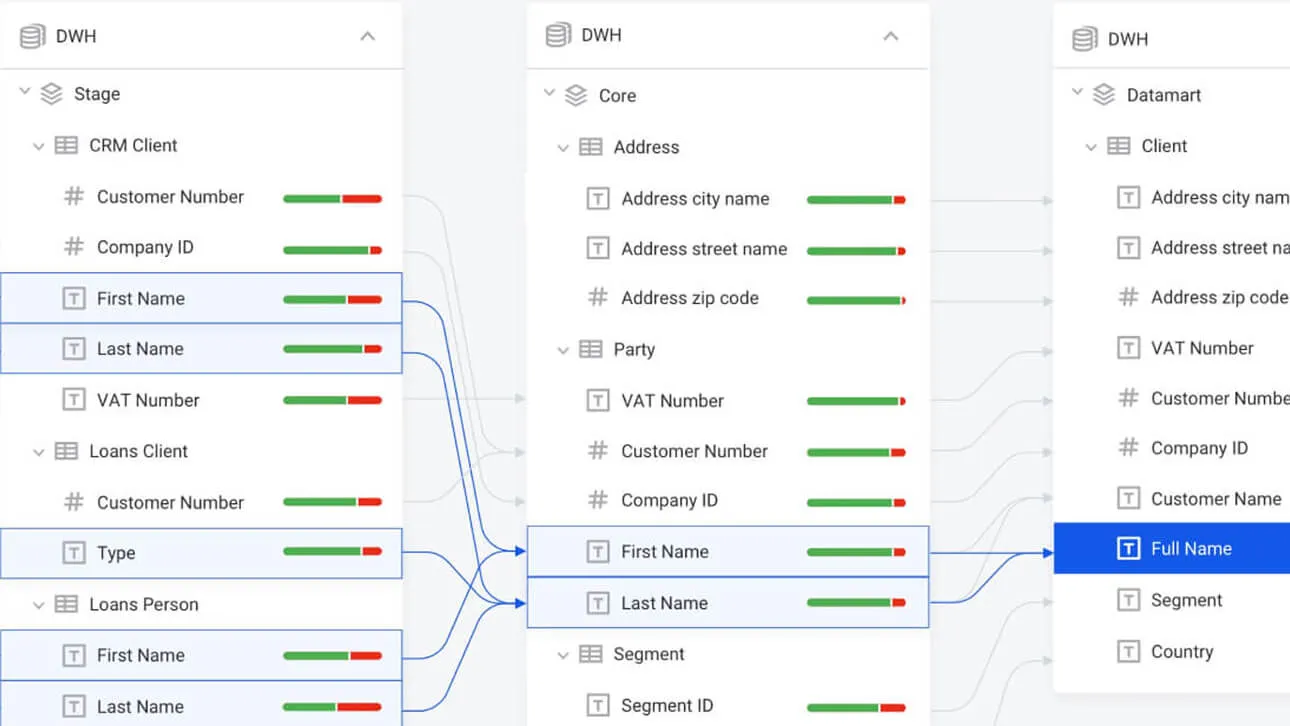Collapse the middle DWH panel header chevron
This screenshot has height=726, width=1290.
[891, 37]
